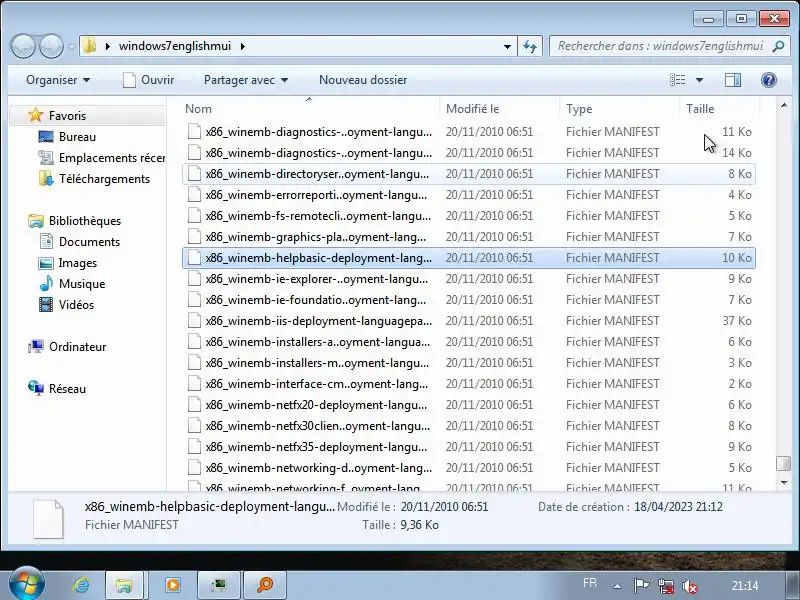Select the 14 Ko x86_winemb-diagnostics file
This screenshot has width=800, height=600.
click(x=468, y=153)
